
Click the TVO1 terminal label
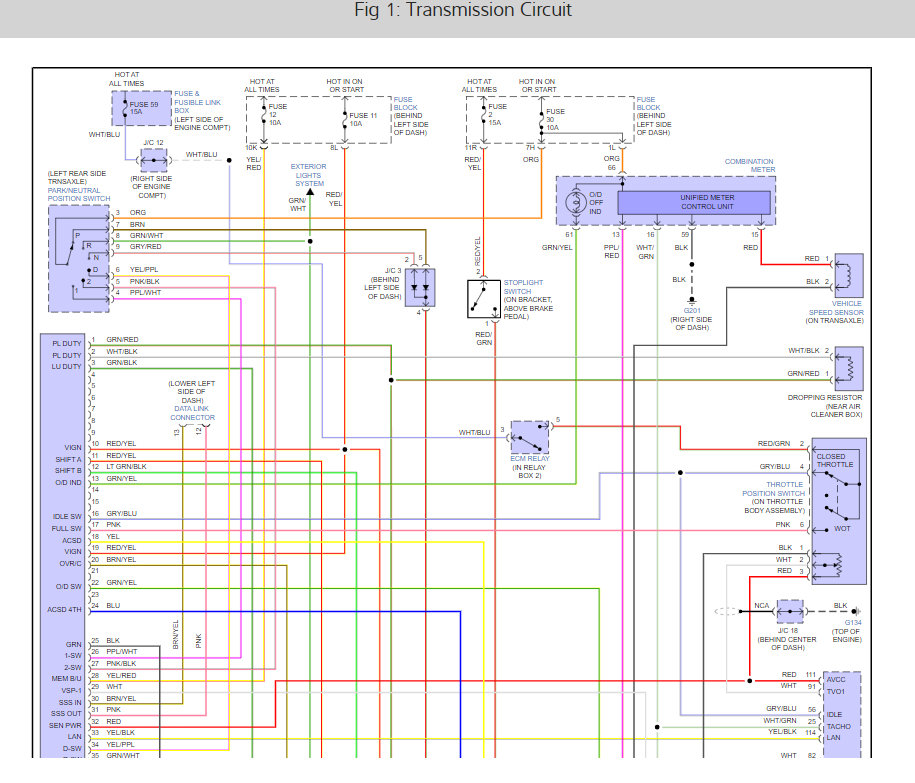click(x=836, y=692)
